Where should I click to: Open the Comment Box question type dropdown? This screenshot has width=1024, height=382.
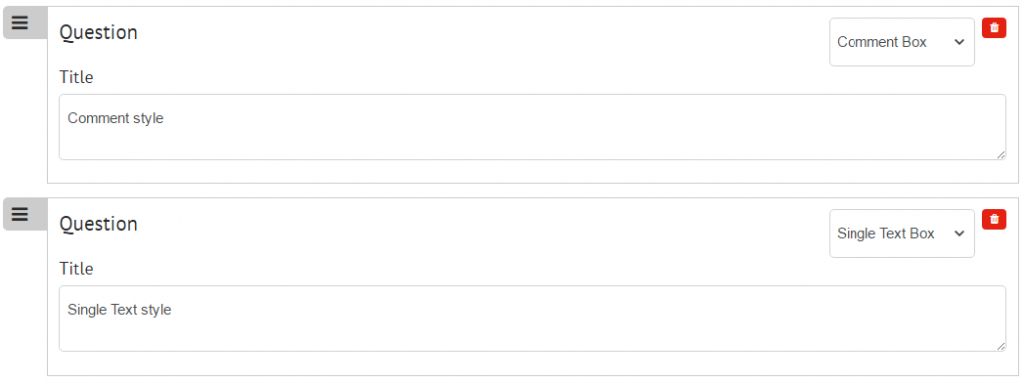pos(902,42)
